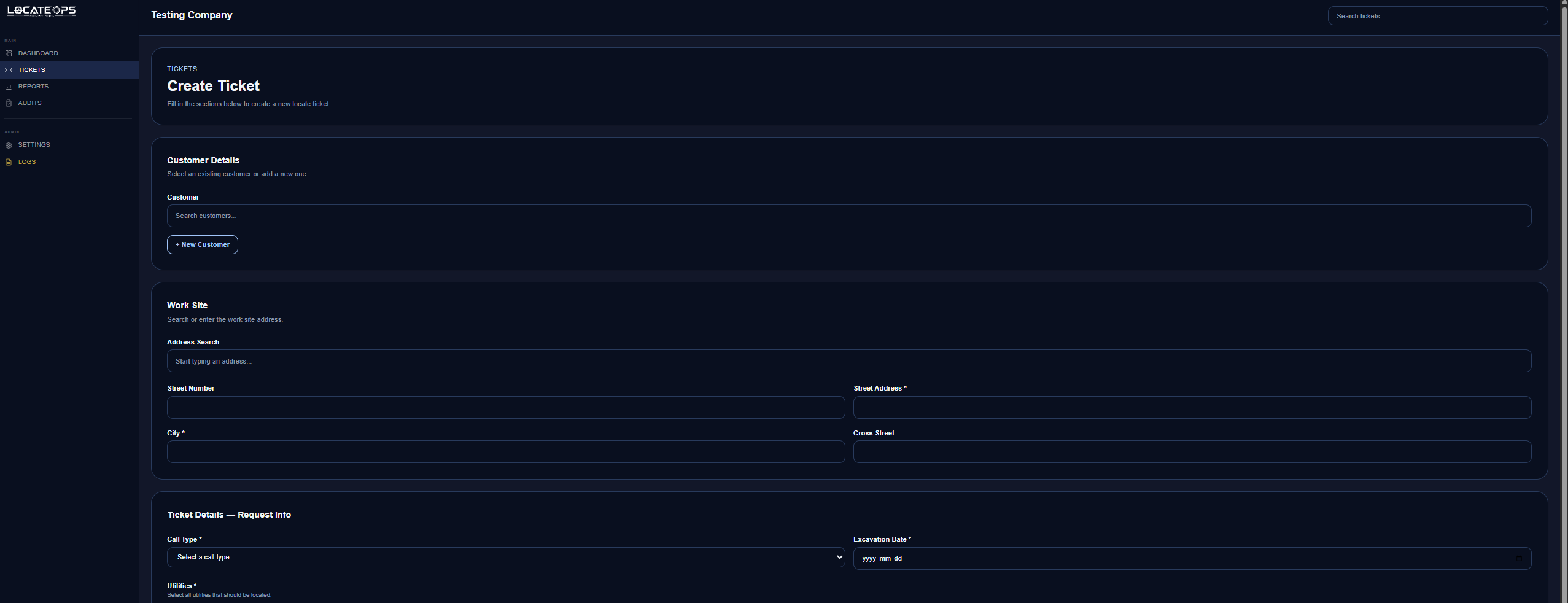Click the Logs document icon
The width and height of the screenshot is (1568, 603).
click(x=9, y=162)
